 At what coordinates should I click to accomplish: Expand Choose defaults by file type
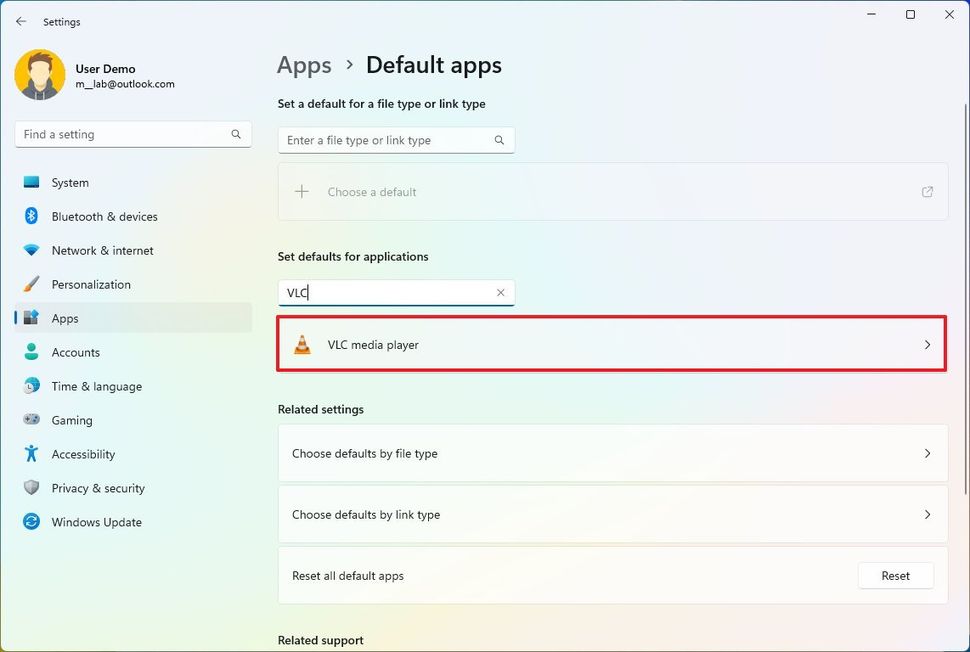pos(611,453)
